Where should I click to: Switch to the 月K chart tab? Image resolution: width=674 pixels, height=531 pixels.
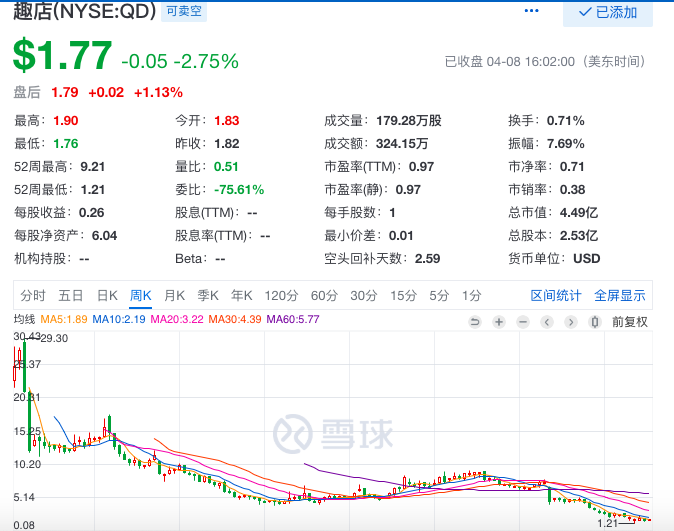[x=174, y=295]
